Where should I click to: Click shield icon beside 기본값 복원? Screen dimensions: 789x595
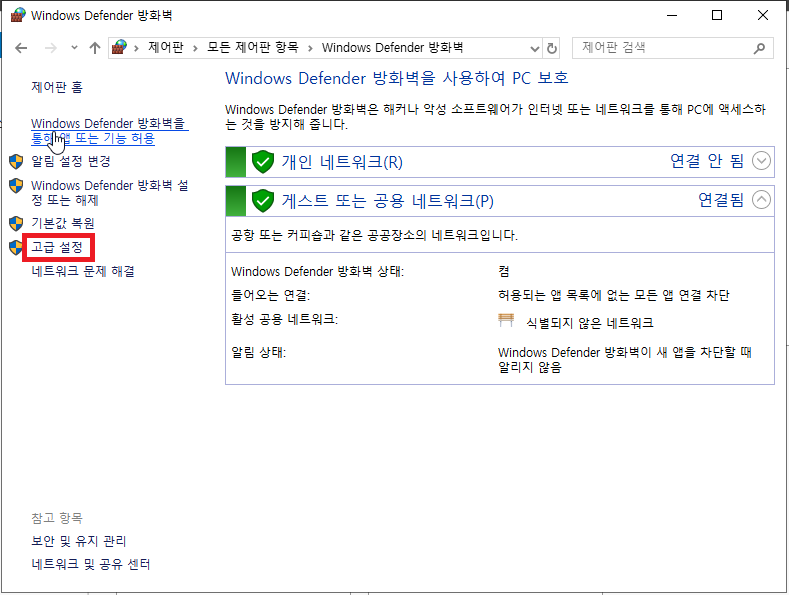click(x=16, y=223)
